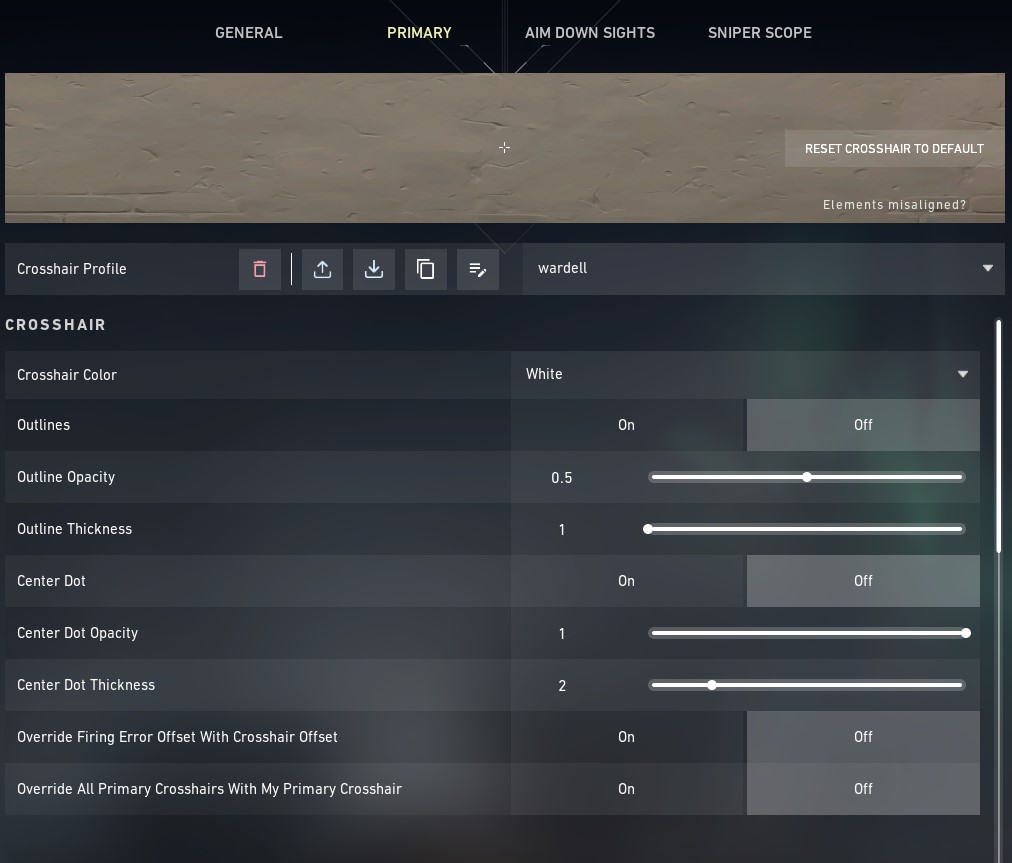
Task: Enable Override Firing Error Offset On
Action: [x=628, y=737]
